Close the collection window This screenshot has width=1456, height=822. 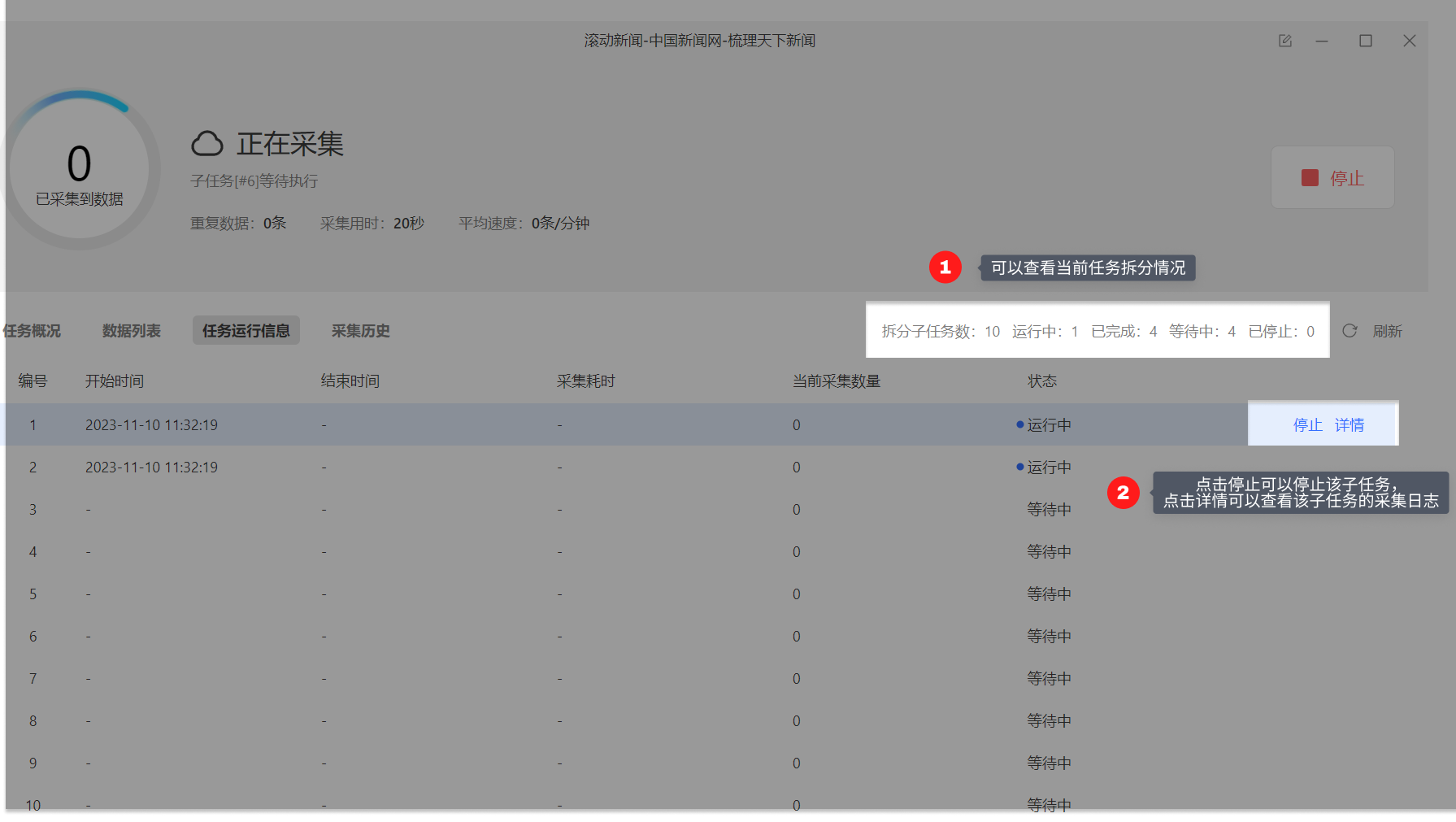(1410, 41)
